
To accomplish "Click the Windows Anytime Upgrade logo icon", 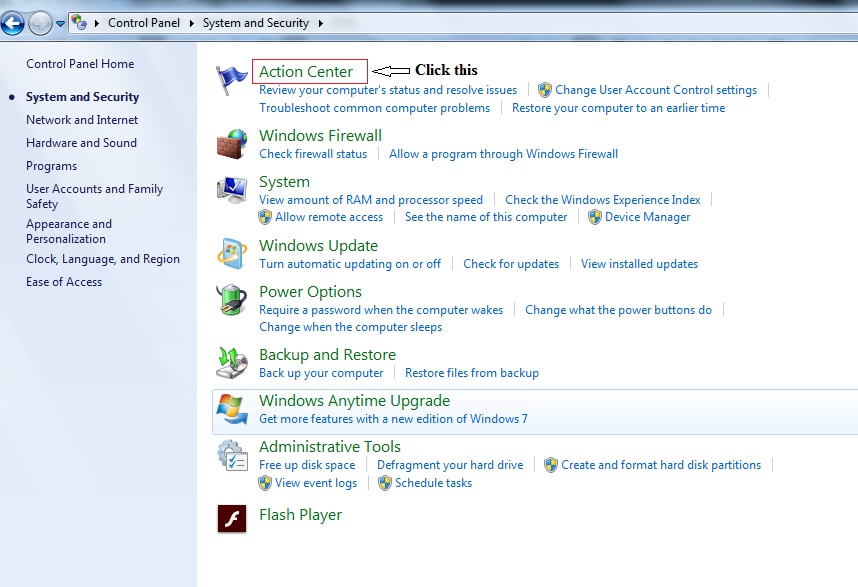I will (232, 409).
